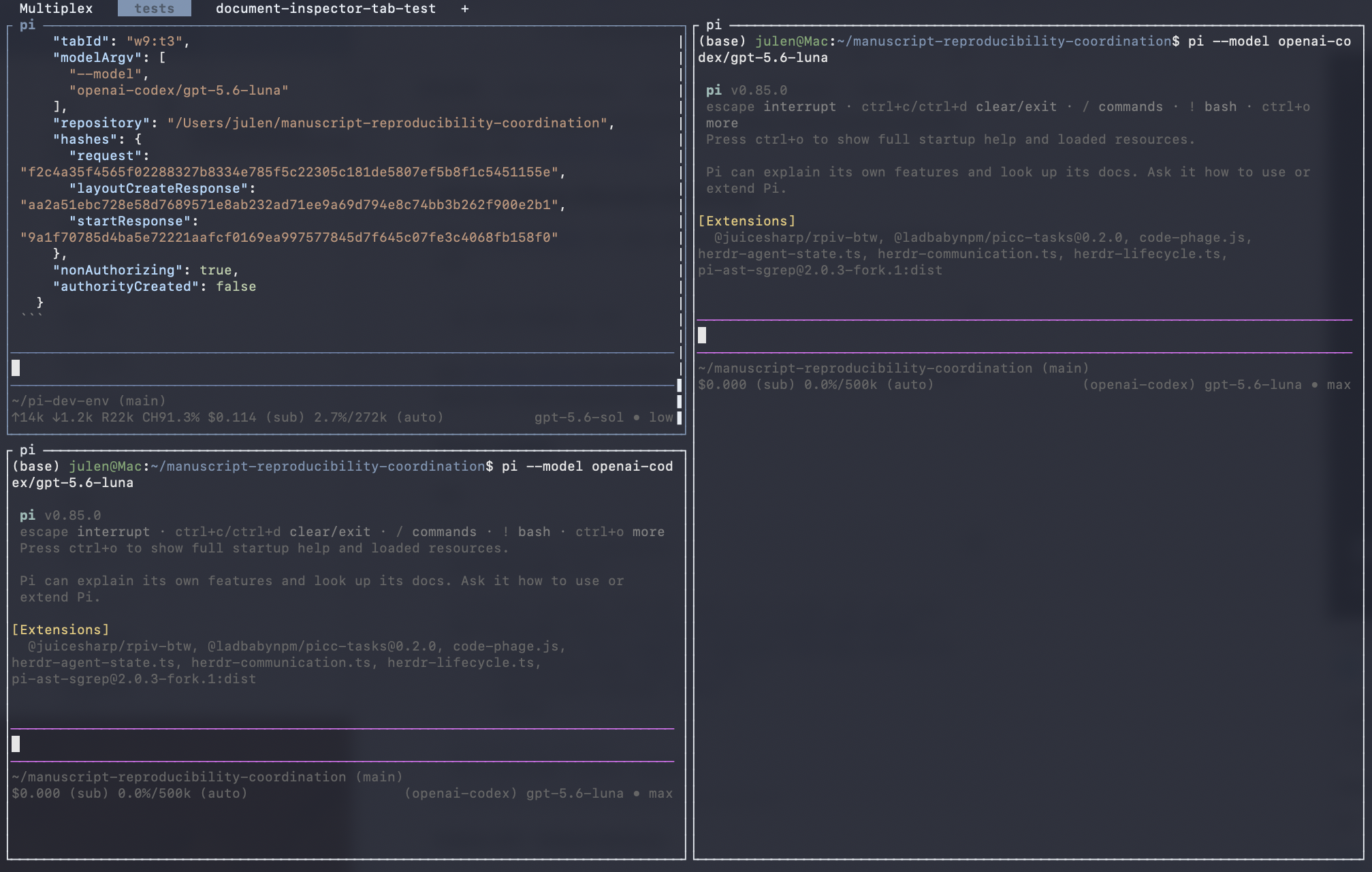Click the $0.114 (sub) cost entry
Screen dimensions: 1372x872
pos(256,418)
